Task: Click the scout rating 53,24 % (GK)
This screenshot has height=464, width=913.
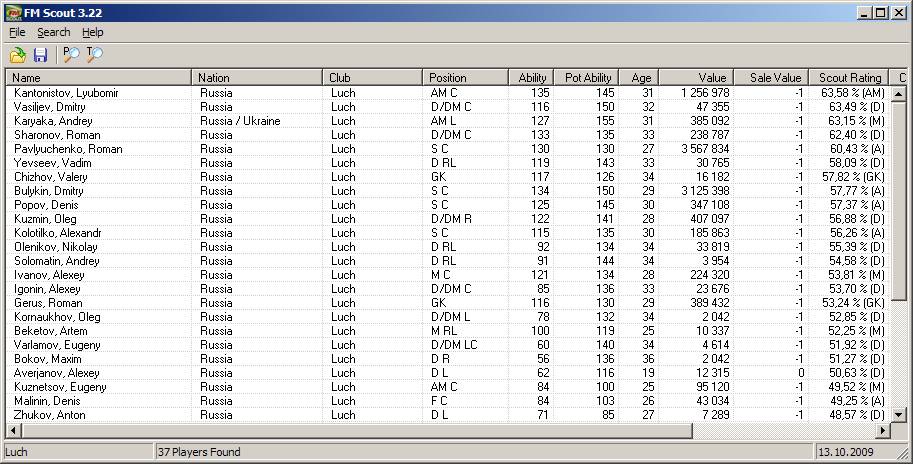Action: pos(853,303)
